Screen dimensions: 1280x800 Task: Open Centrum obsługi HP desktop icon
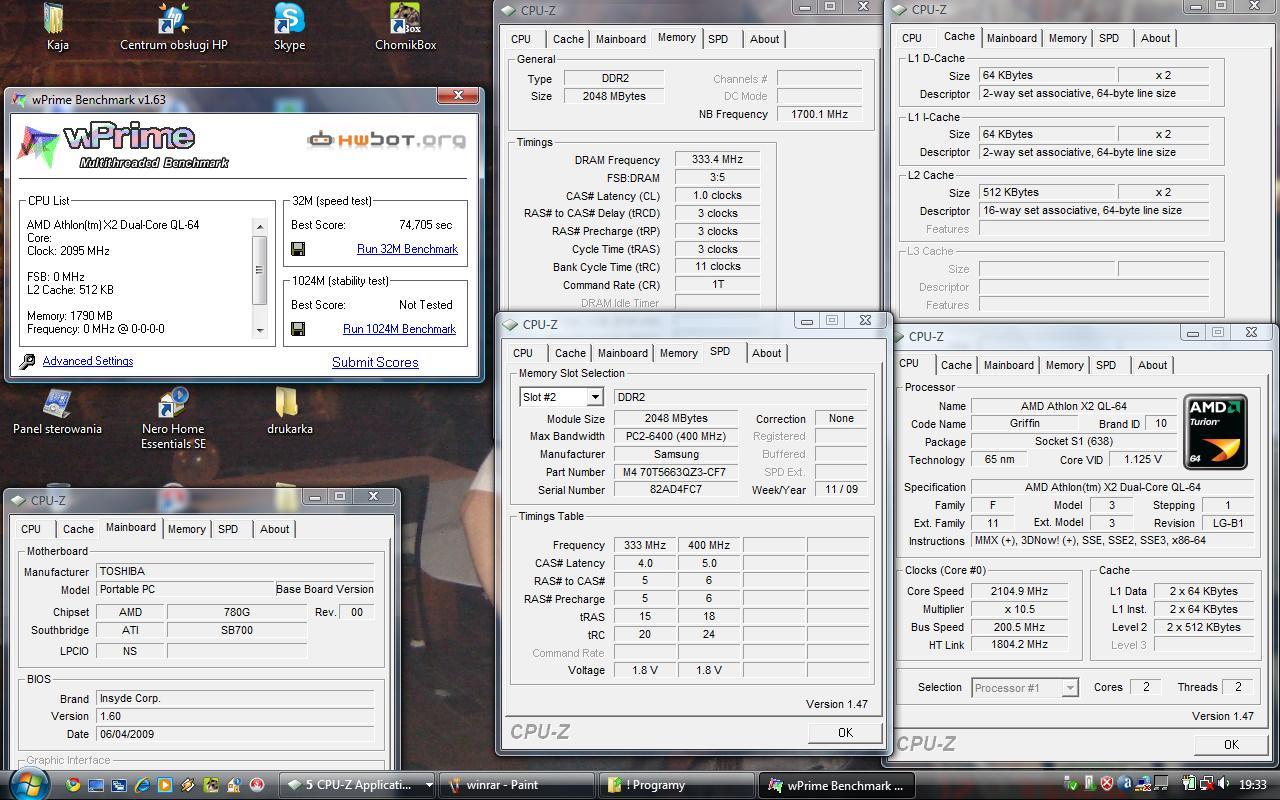173,20
